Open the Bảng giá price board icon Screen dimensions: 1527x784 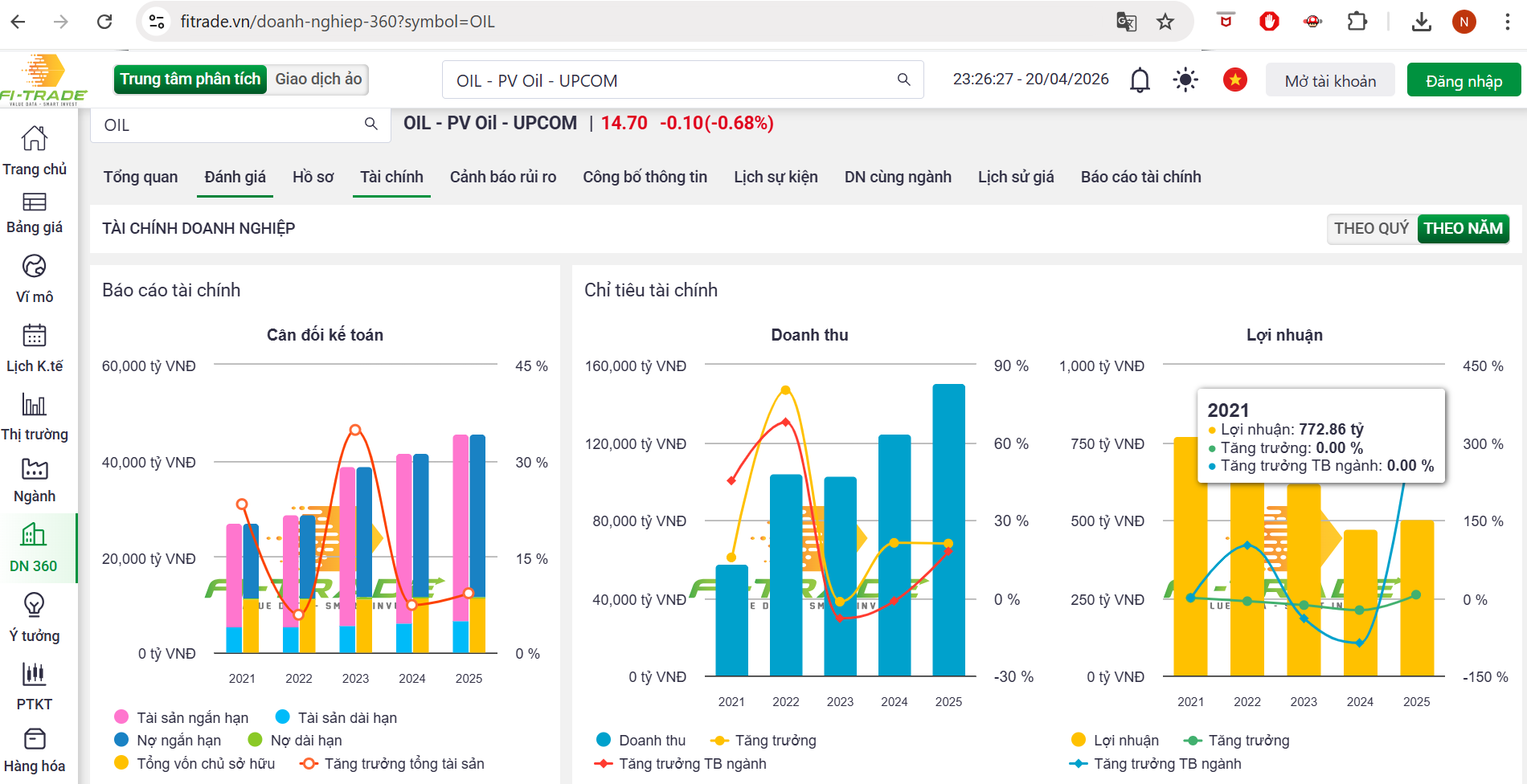34,202
